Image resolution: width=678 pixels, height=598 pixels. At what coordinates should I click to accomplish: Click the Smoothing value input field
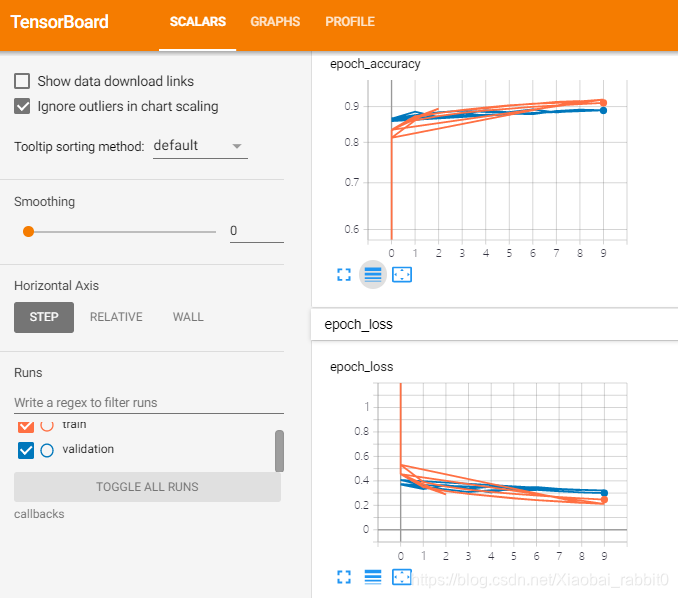click(x=257, y=231)
